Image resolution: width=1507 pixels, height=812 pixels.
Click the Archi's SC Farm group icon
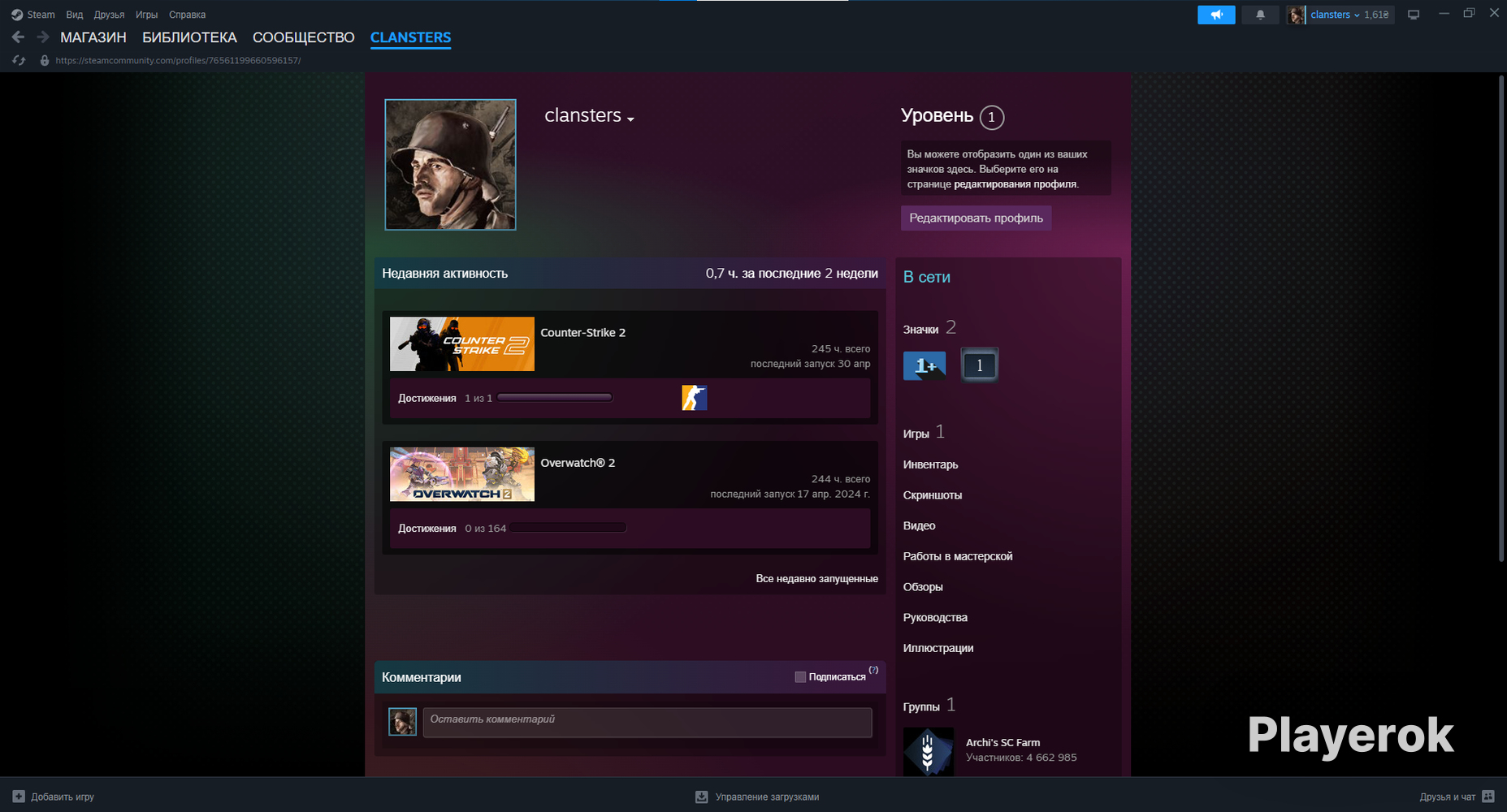[x=929, y=751]
